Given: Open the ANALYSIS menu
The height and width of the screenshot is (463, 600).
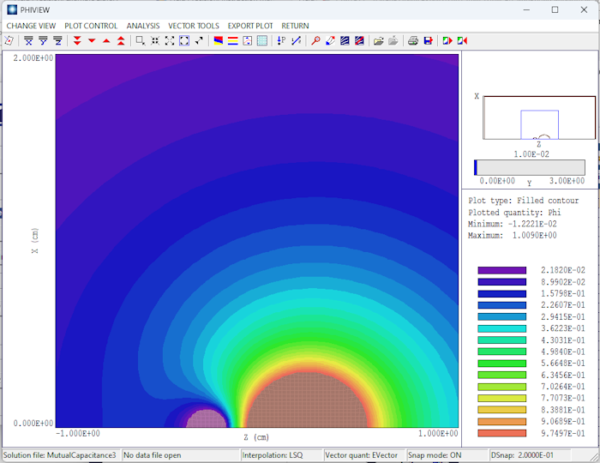Looking at the screenshot, I should coord(143,26).
